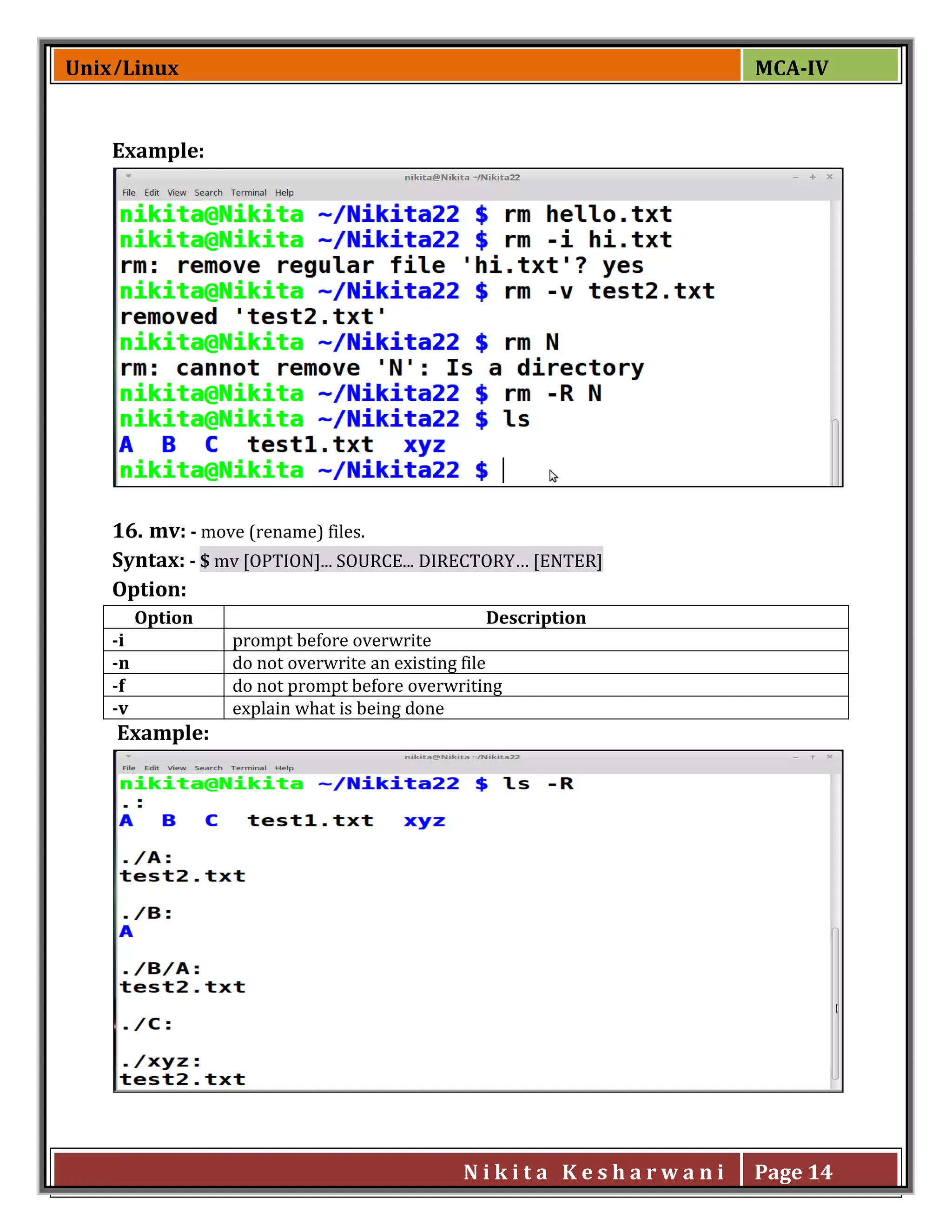The width and height of the screenshot is (952, 1232).
Task: Click the '16. mv:' heading
Action: (149, 531)
